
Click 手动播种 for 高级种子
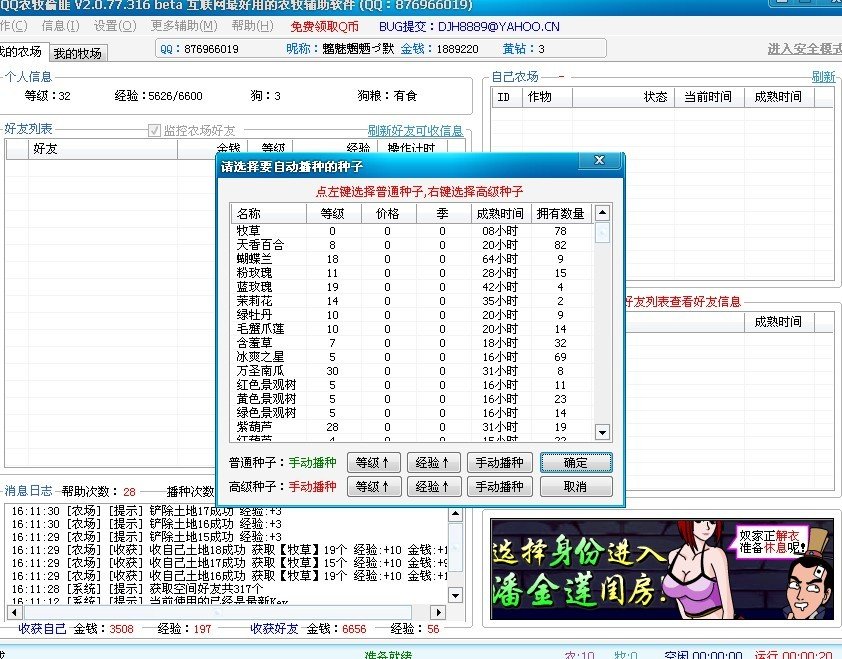(x=498, y=487)
